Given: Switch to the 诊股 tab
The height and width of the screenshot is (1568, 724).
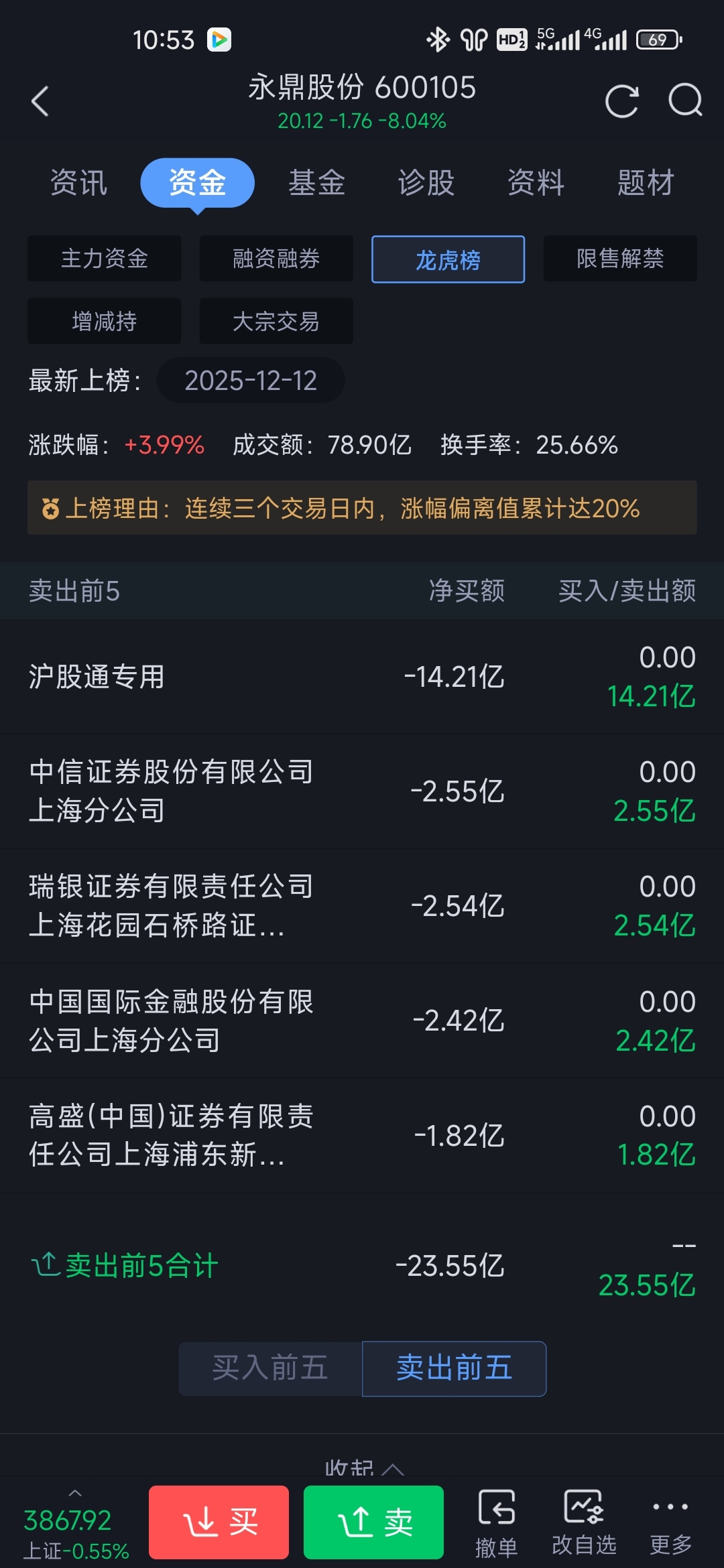Looking at the screenshot, I should (426, 182).
